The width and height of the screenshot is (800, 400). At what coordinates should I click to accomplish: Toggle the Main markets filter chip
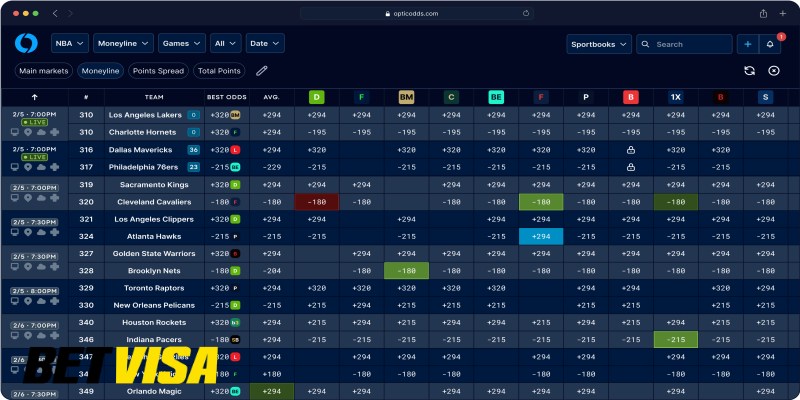(x=42, y=71)
